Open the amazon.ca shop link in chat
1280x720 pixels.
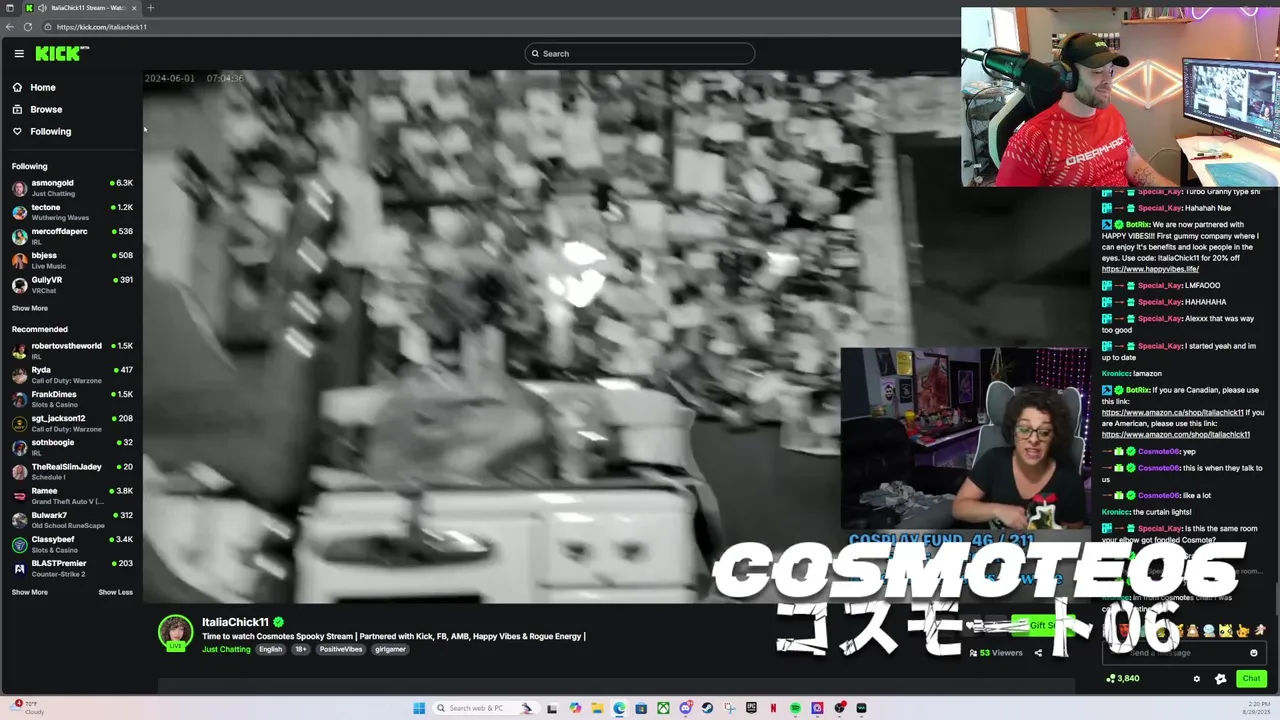[1172, 412]
